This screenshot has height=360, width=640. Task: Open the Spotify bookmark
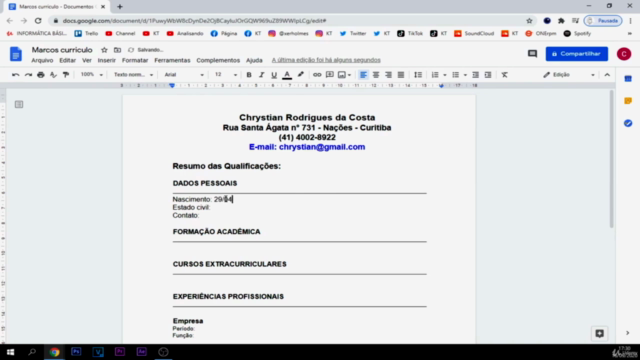click(578, 33)
